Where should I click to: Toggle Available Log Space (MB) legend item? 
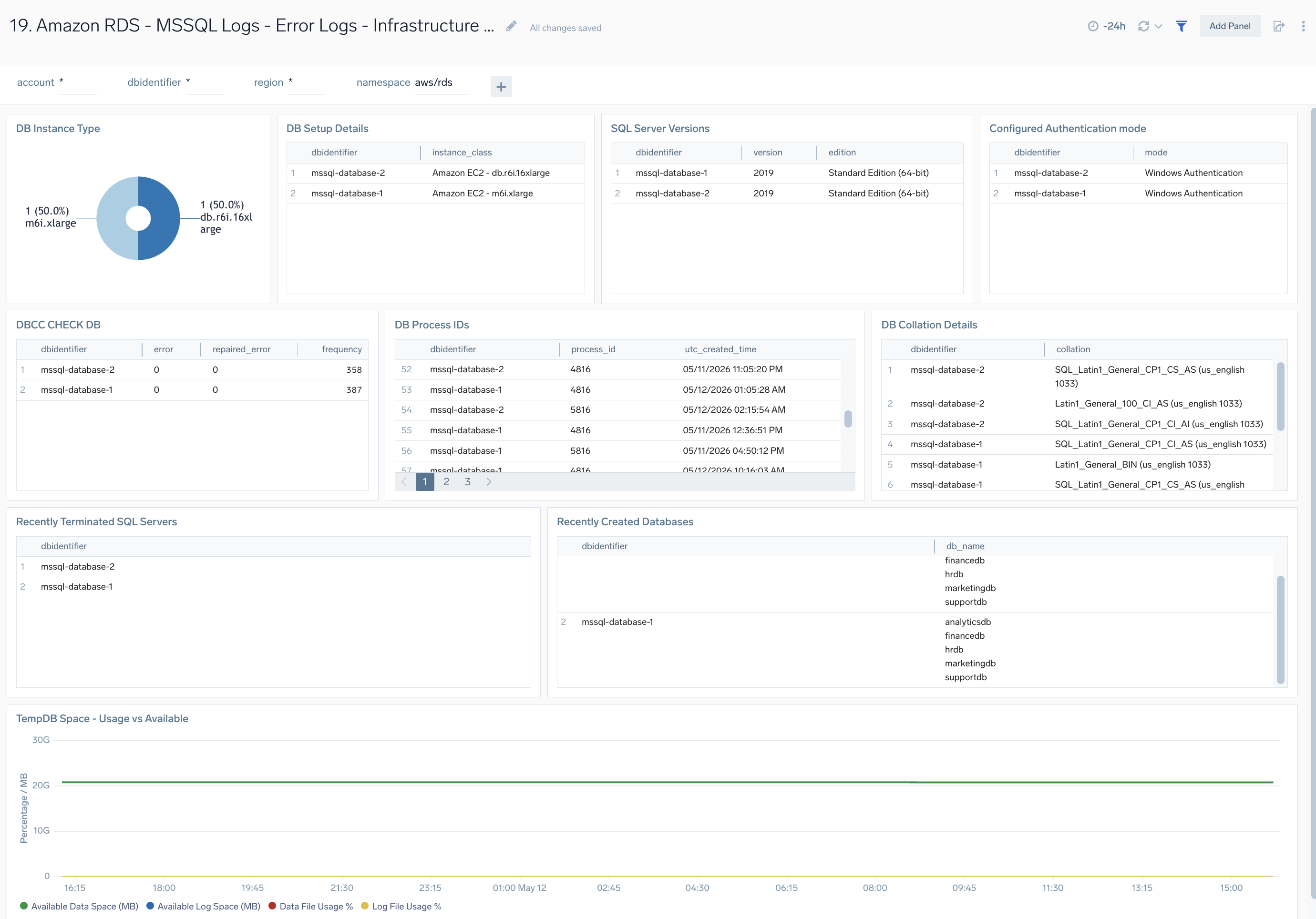click(204, 907)
